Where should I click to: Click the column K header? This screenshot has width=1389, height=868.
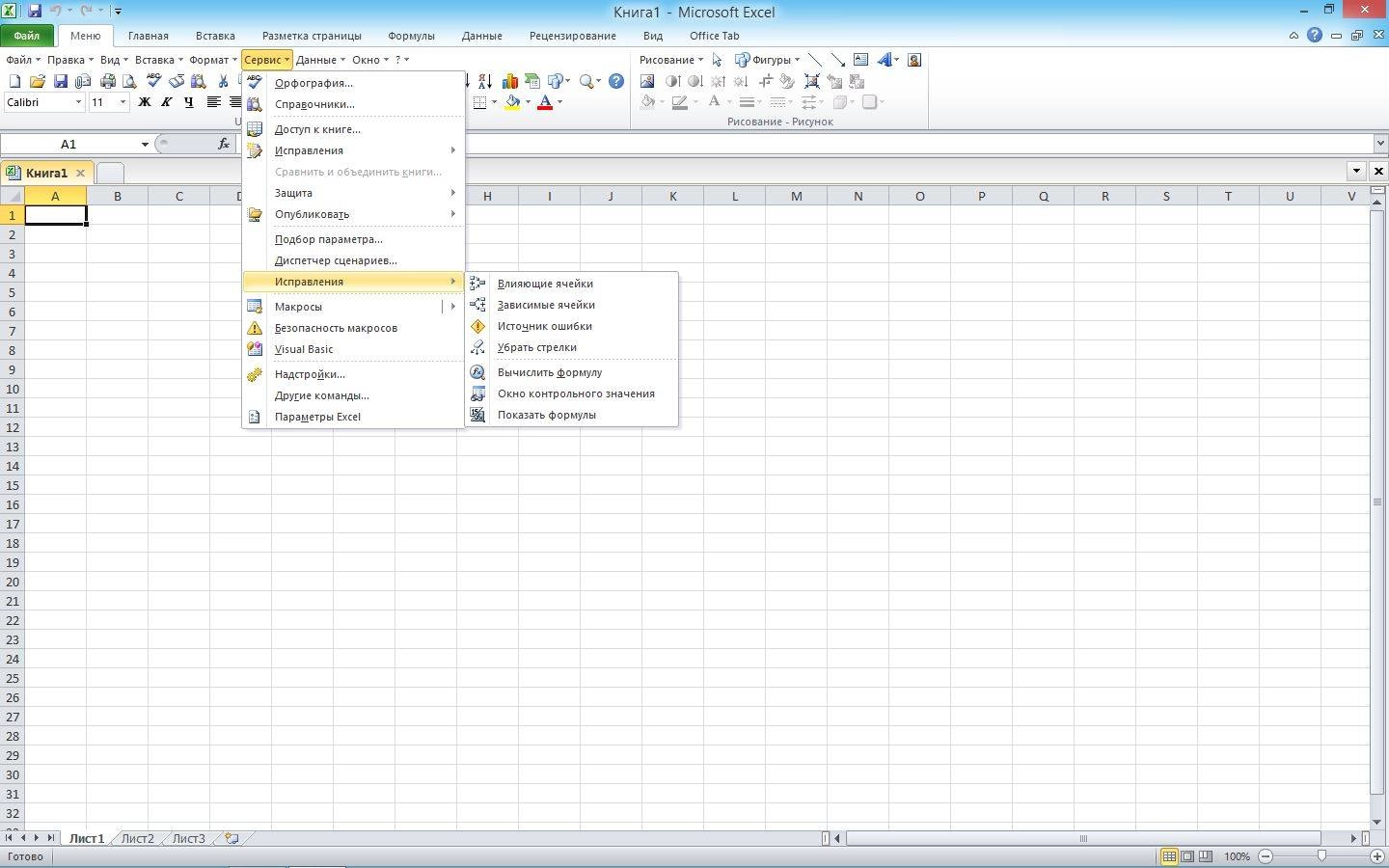tap(672, 196)
